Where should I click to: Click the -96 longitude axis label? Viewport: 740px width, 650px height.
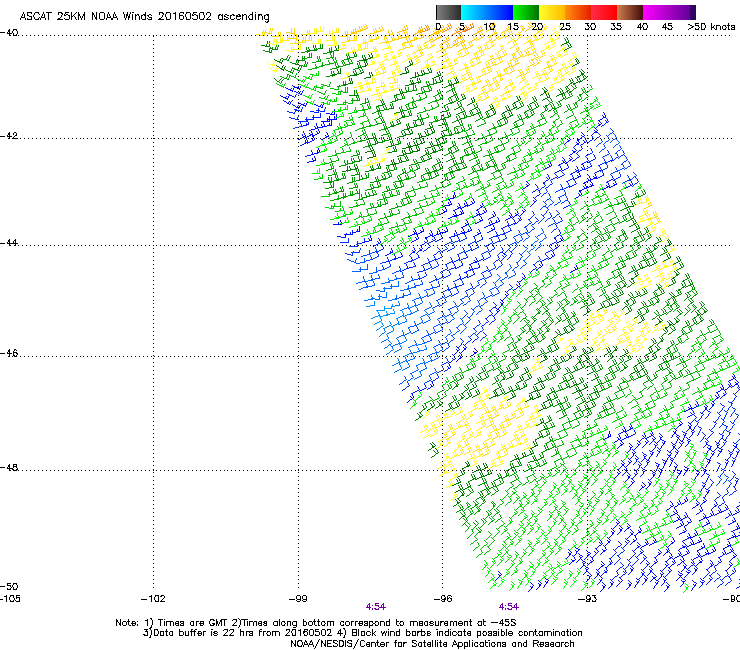click(443, 599)
